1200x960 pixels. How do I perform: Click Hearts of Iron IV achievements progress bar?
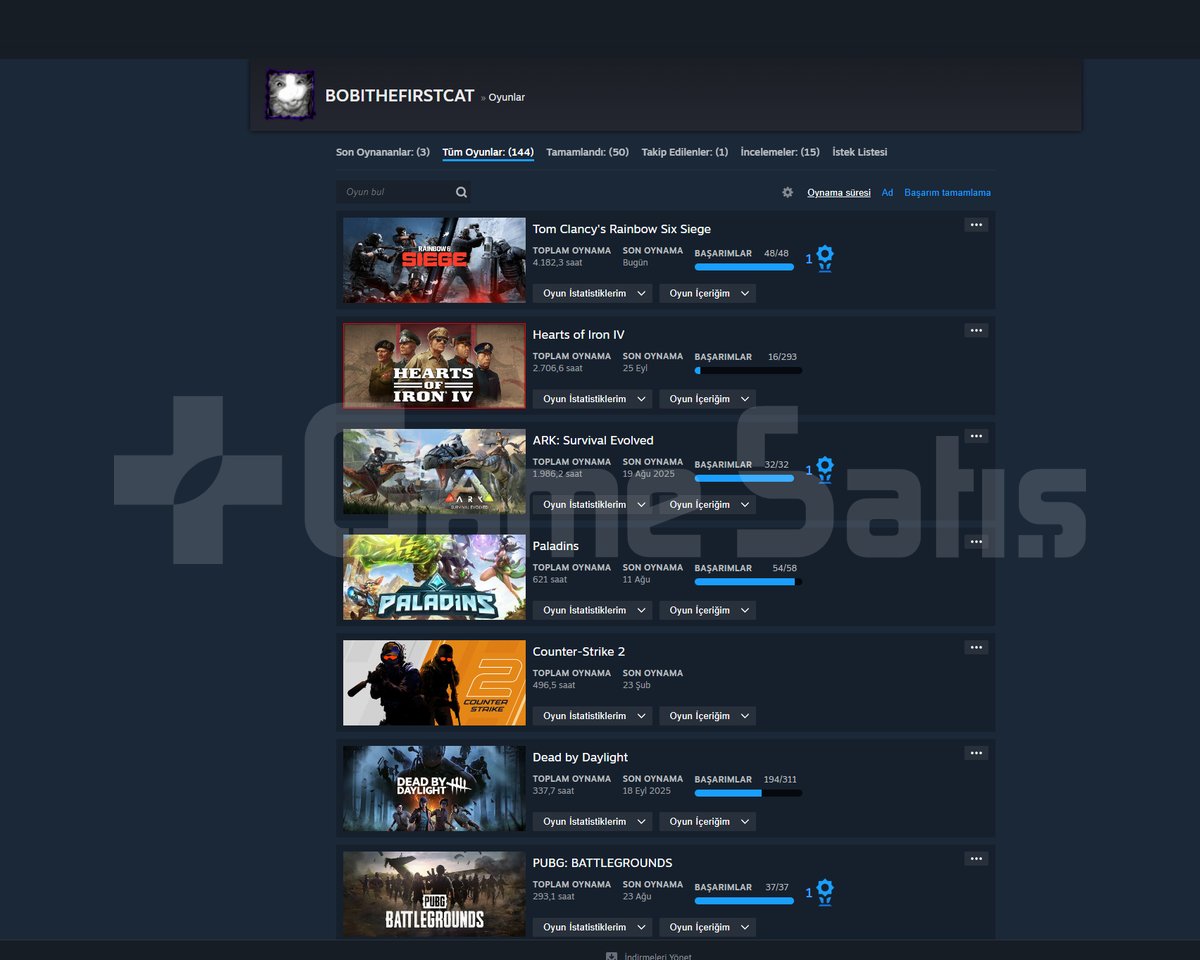(x=748, y=371)
